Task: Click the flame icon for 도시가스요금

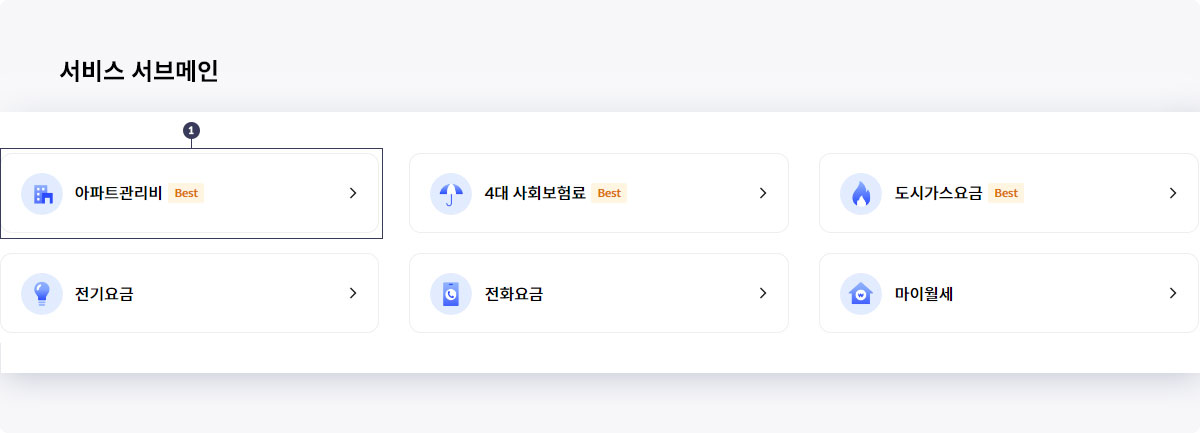Action: [x=861, y=194]
